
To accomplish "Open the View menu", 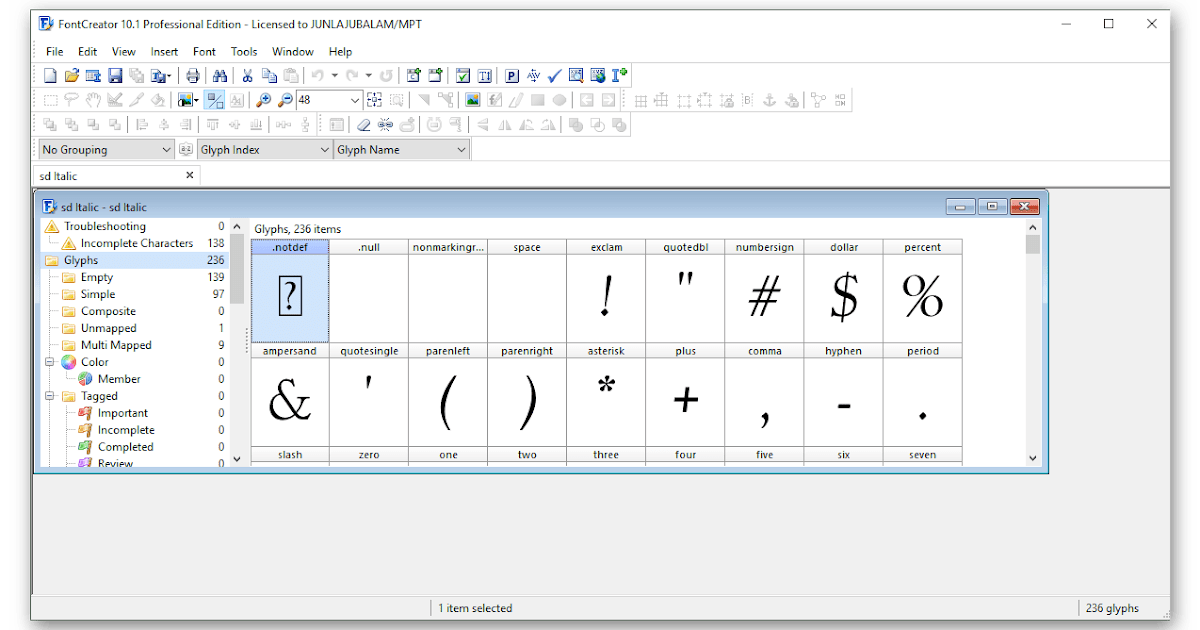I will click(124, 51).
